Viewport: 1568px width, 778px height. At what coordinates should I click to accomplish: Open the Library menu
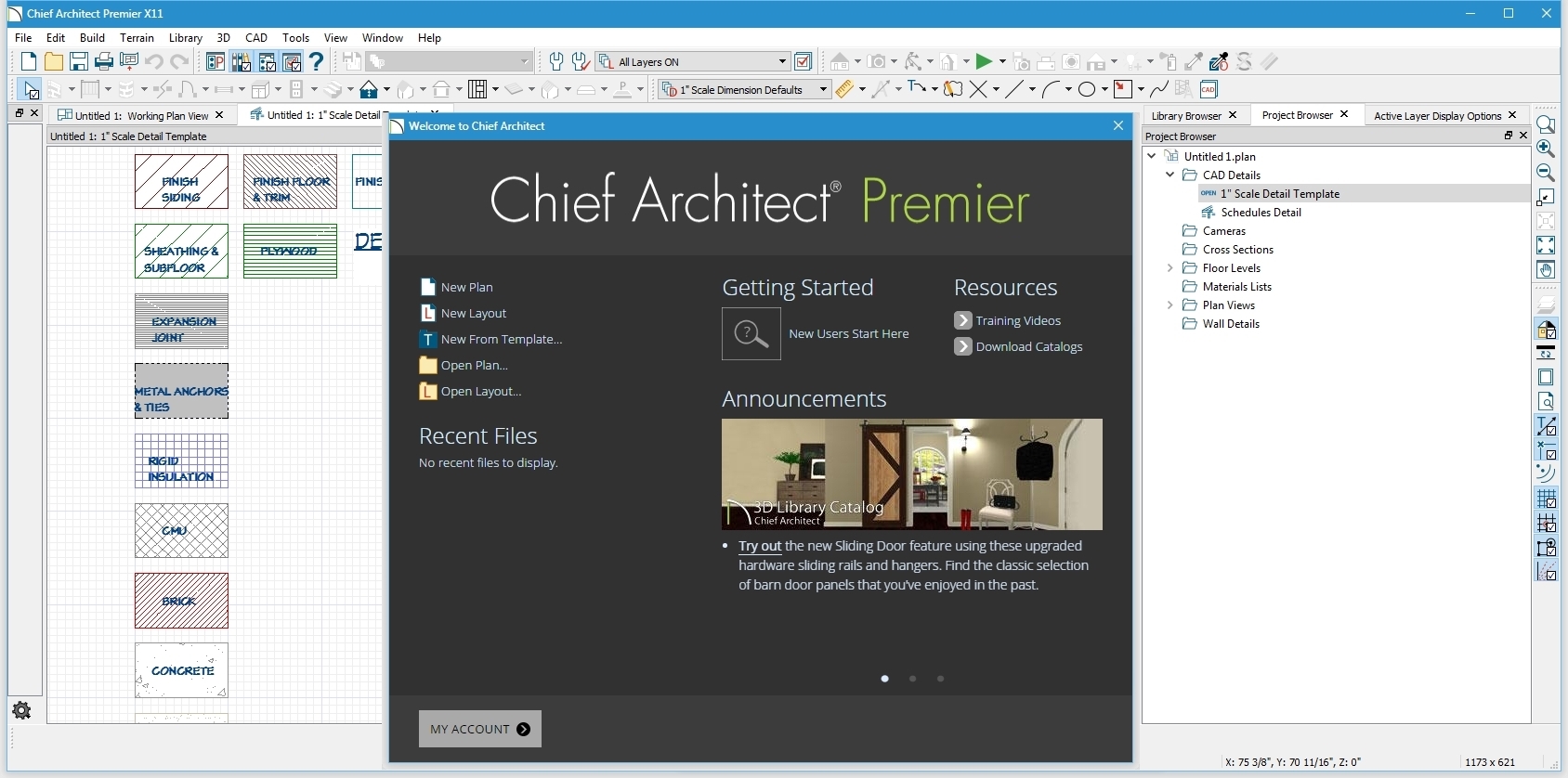point(186,38)
